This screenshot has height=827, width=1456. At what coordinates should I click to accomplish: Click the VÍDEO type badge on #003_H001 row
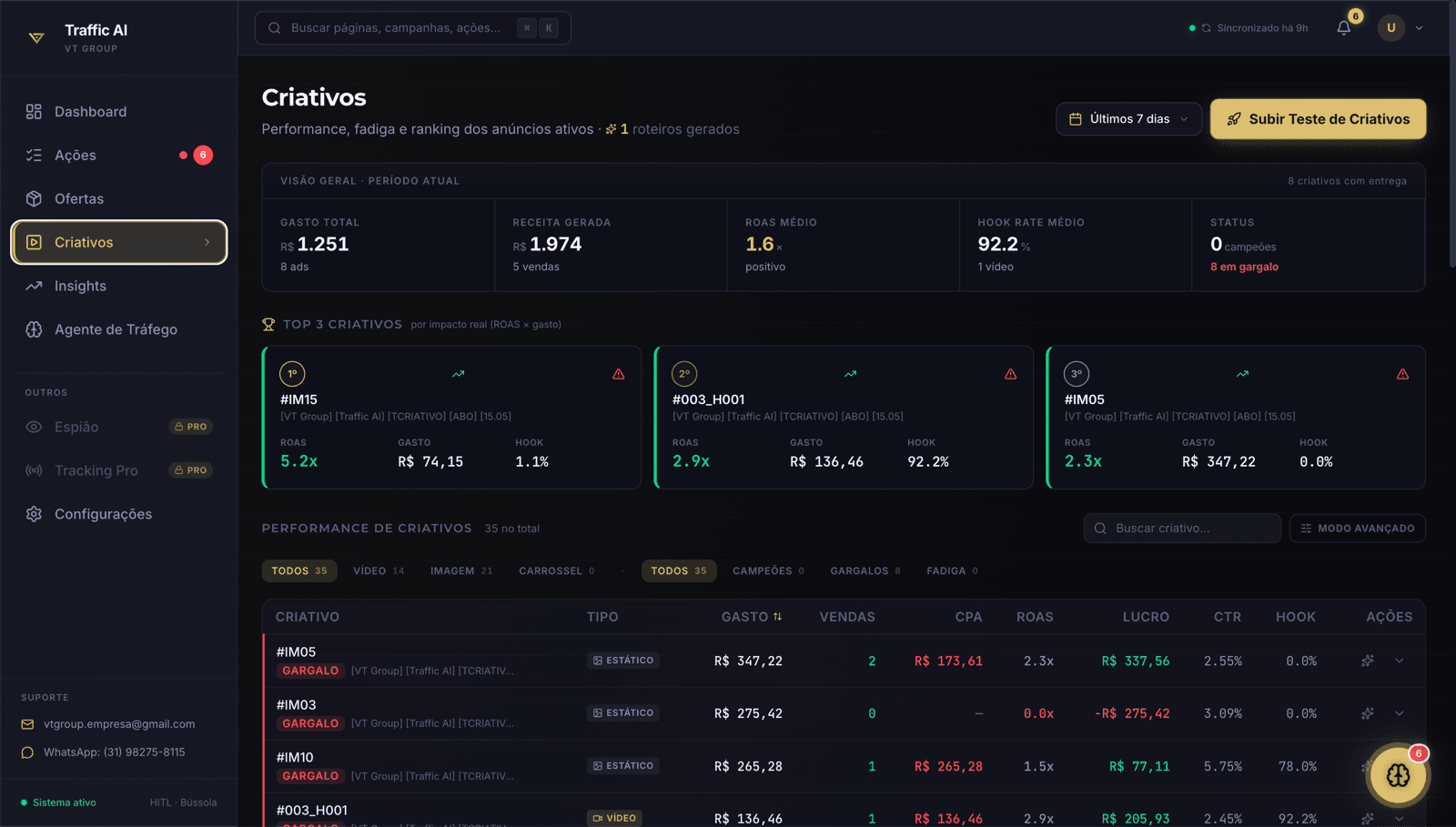tap(614, 818)
